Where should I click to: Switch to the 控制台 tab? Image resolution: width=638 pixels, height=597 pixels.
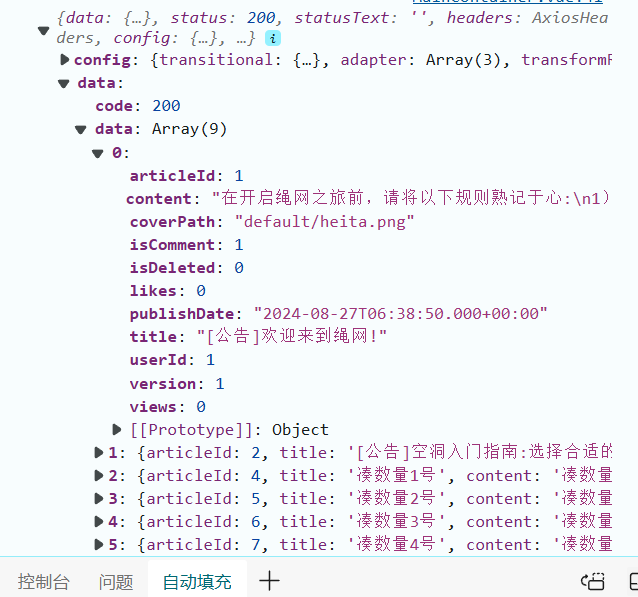tap(44, 582)
